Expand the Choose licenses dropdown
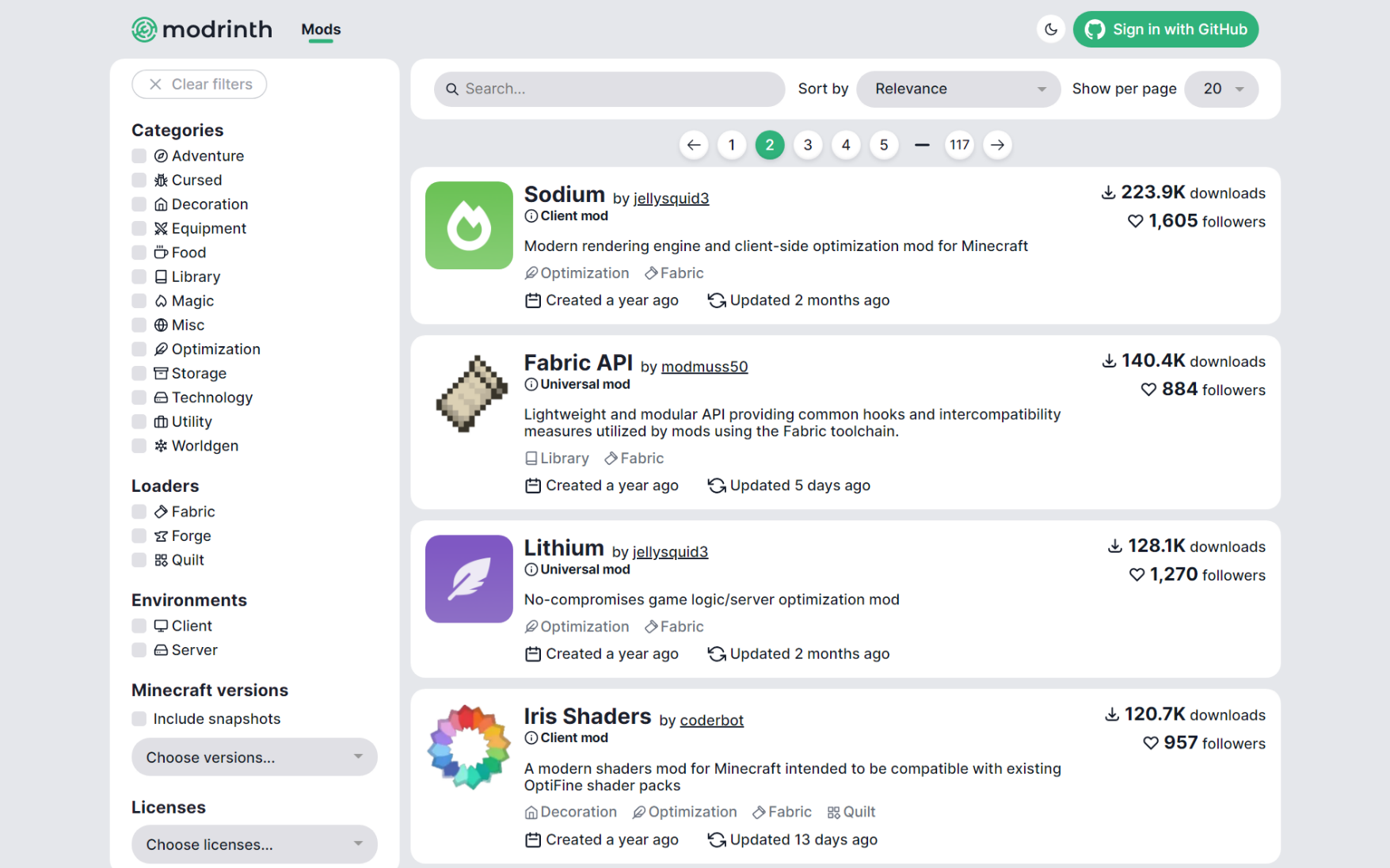 pyautogui.click(x=254, y=844)
